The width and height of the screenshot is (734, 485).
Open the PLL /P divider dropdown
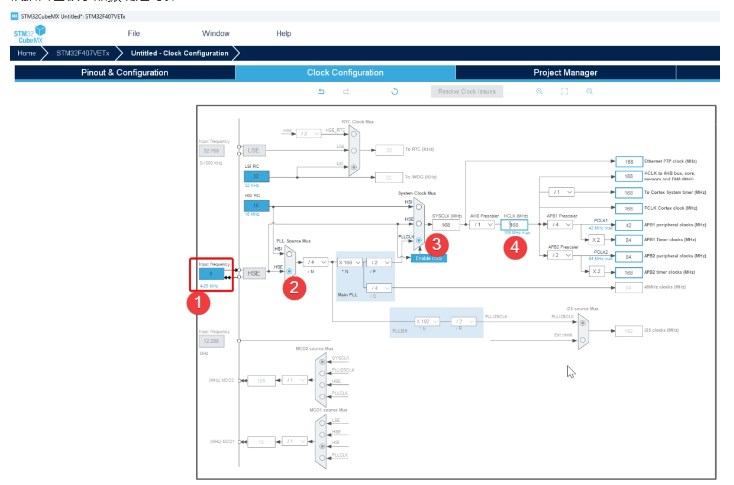(379, 263)
